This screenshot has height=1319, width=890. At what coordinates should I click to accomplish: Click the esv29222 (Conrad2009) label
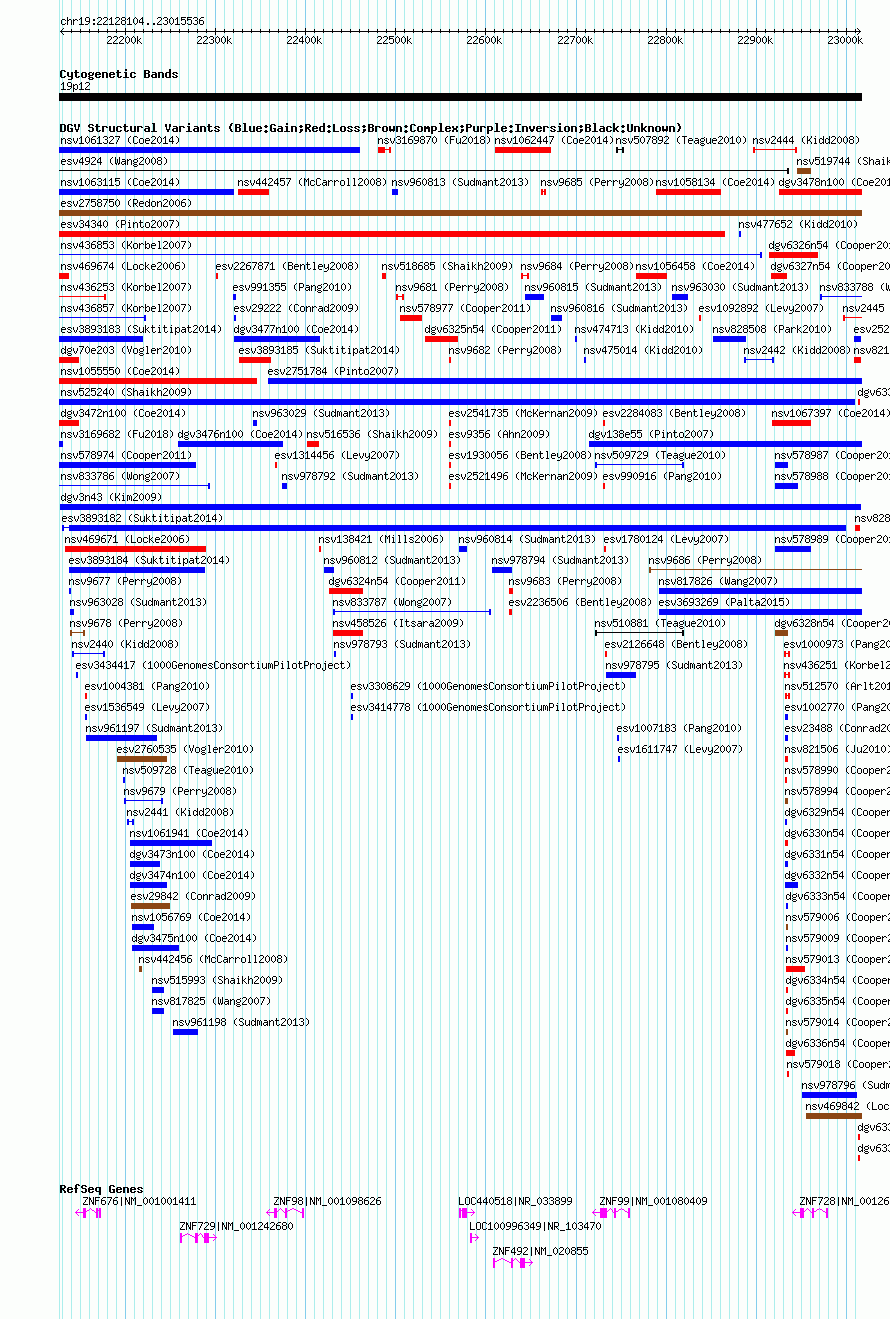pyautogui.click(x=295, y=308)
